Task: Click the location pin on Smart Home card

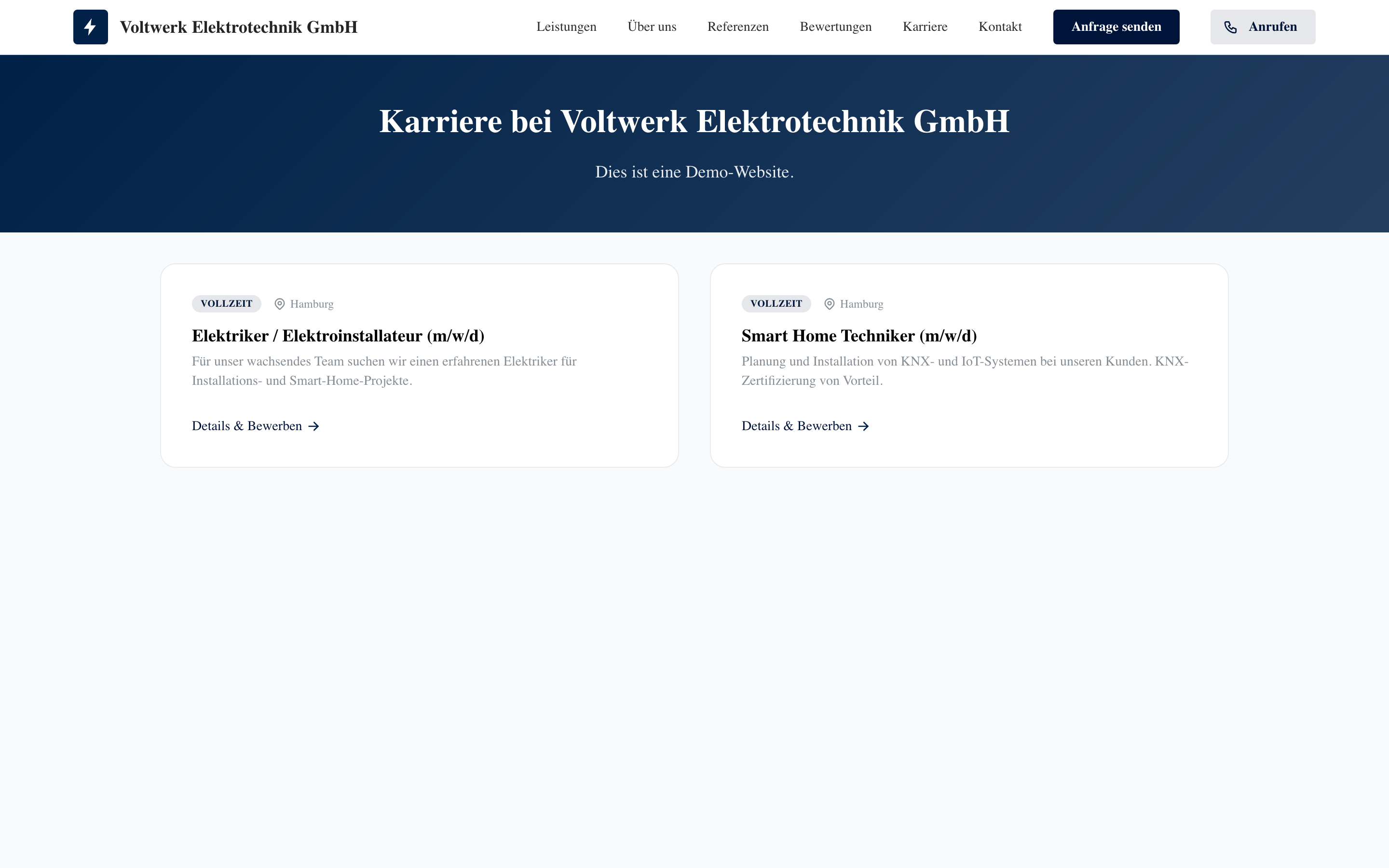Action: click(830, 304)
